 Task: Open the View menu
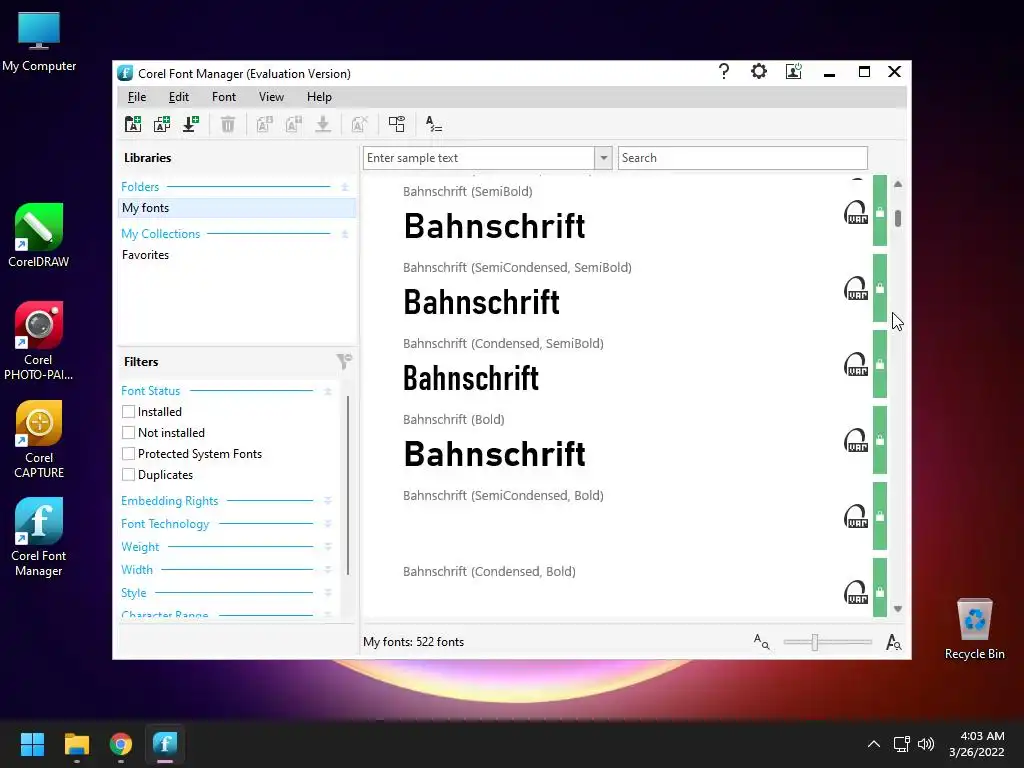coord(271,97)
